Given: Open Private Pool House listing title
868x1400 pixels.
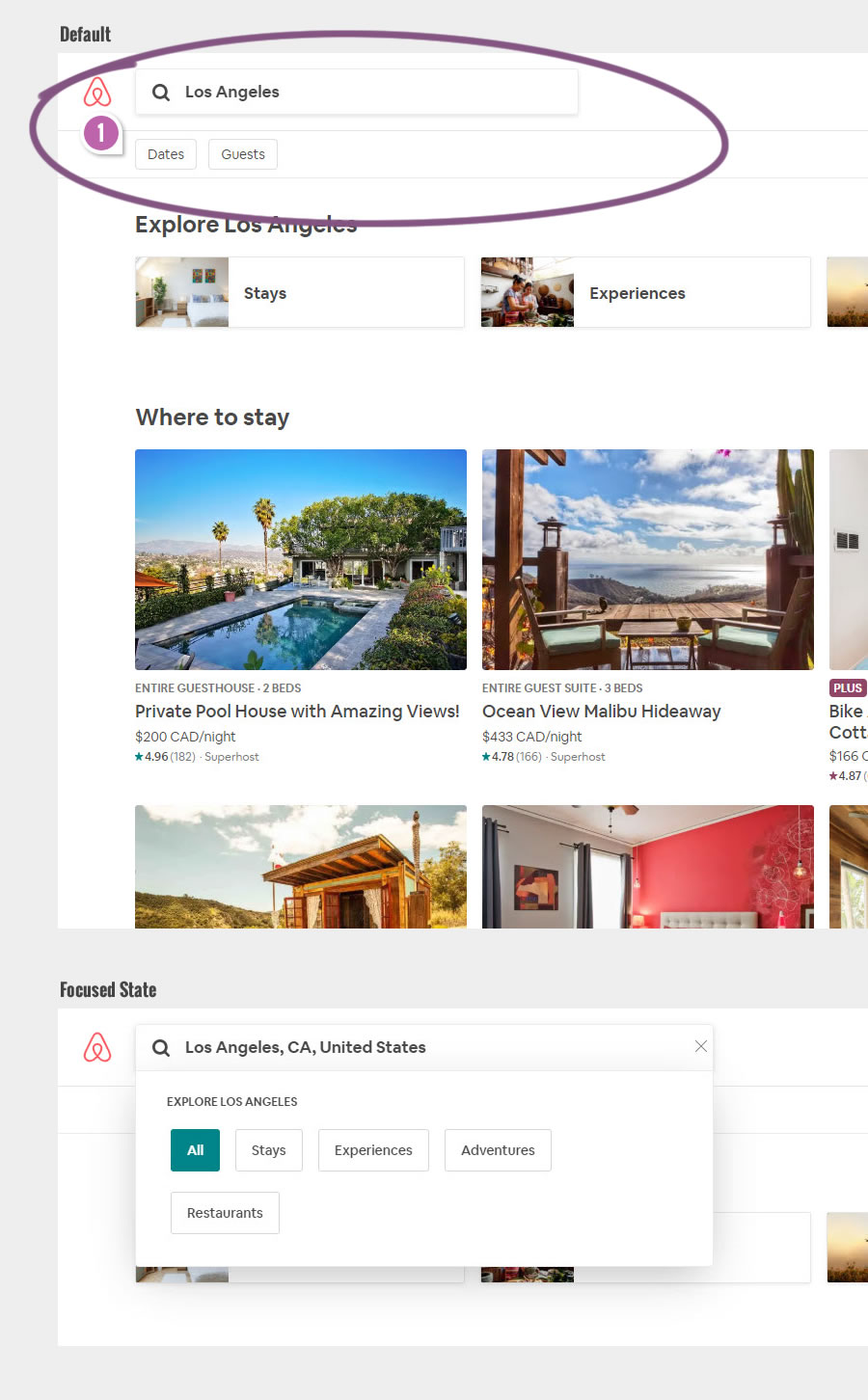Looking at the screenshot, I should tap(297, 712).
